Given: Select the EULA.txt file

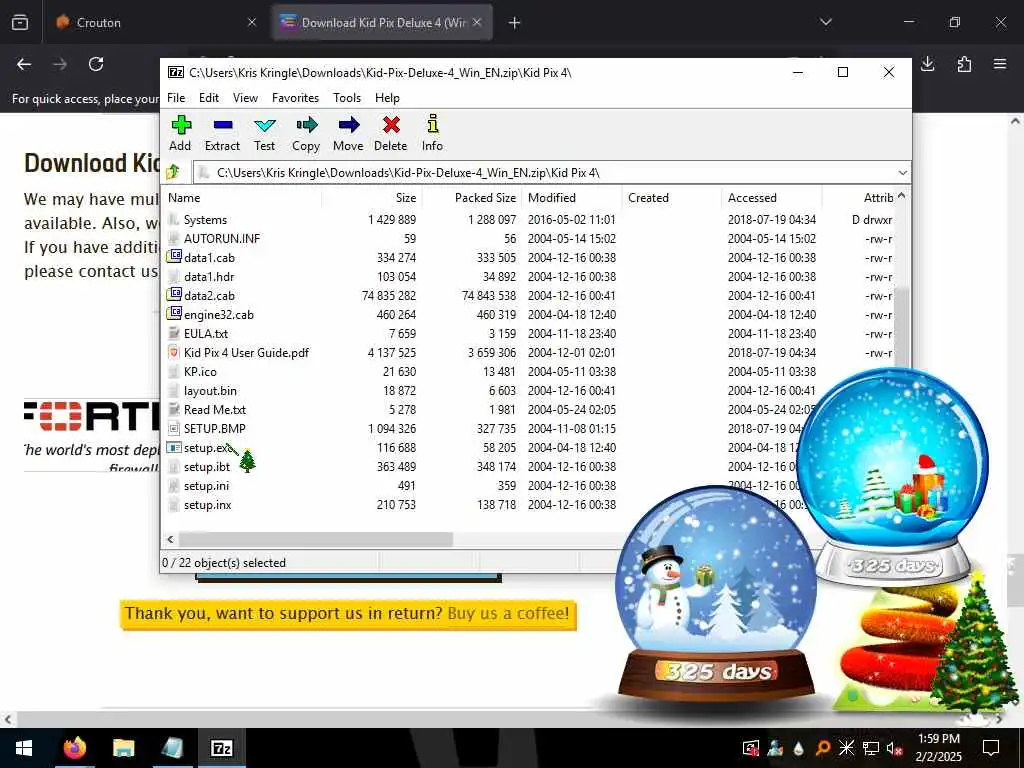Looking at the screenshot, I should (206, 333).
